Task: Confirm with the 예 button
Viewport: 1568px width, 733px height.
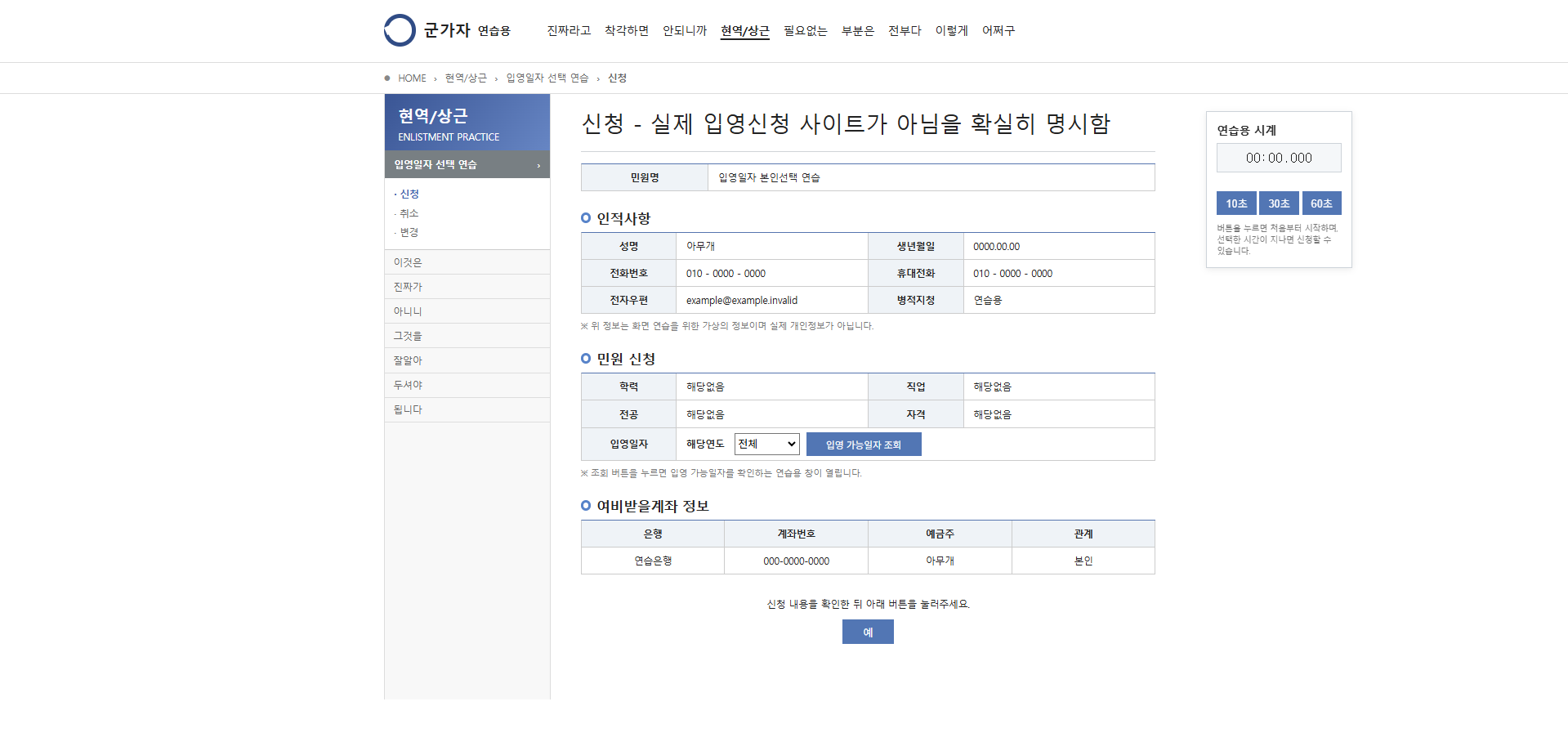Action: click(x=868, y=632)
